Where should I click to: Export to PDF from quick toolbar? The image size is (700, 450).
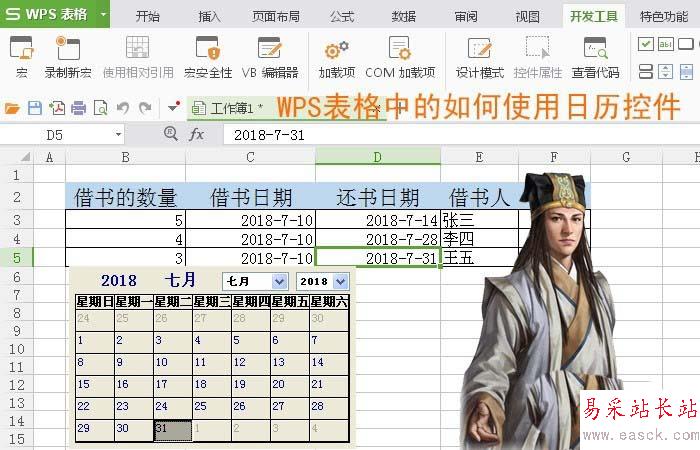pos(57,108)
